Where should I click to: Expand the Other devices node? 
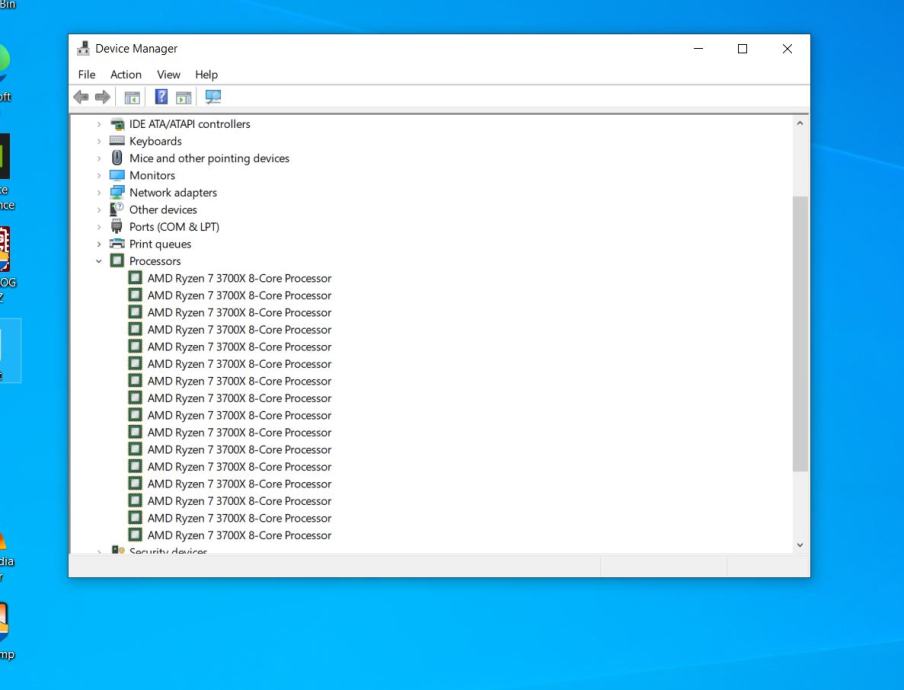click(x=99, y=210)
